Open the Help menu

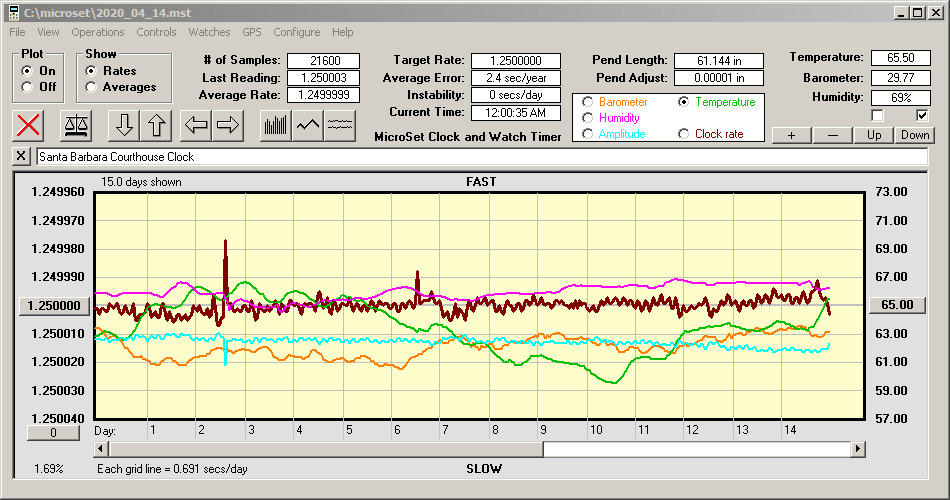point(342,32)
